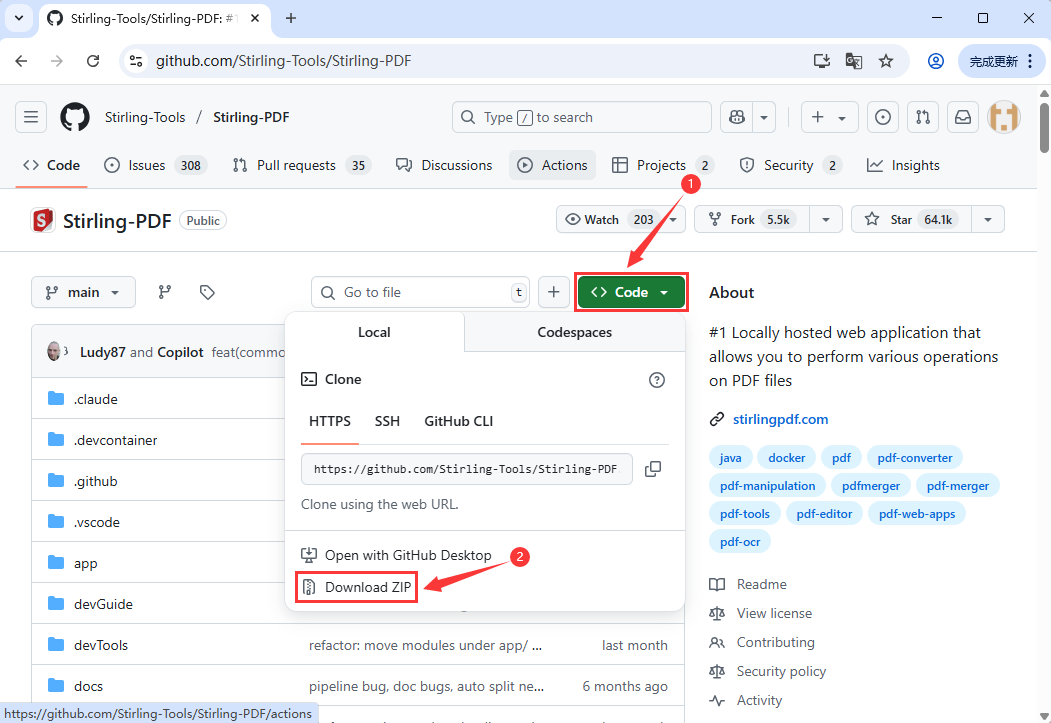This screenshot has height=723, width=1051.
Task: Open the stirlingpdf.com website link
Action: click(x=780, y=419)
